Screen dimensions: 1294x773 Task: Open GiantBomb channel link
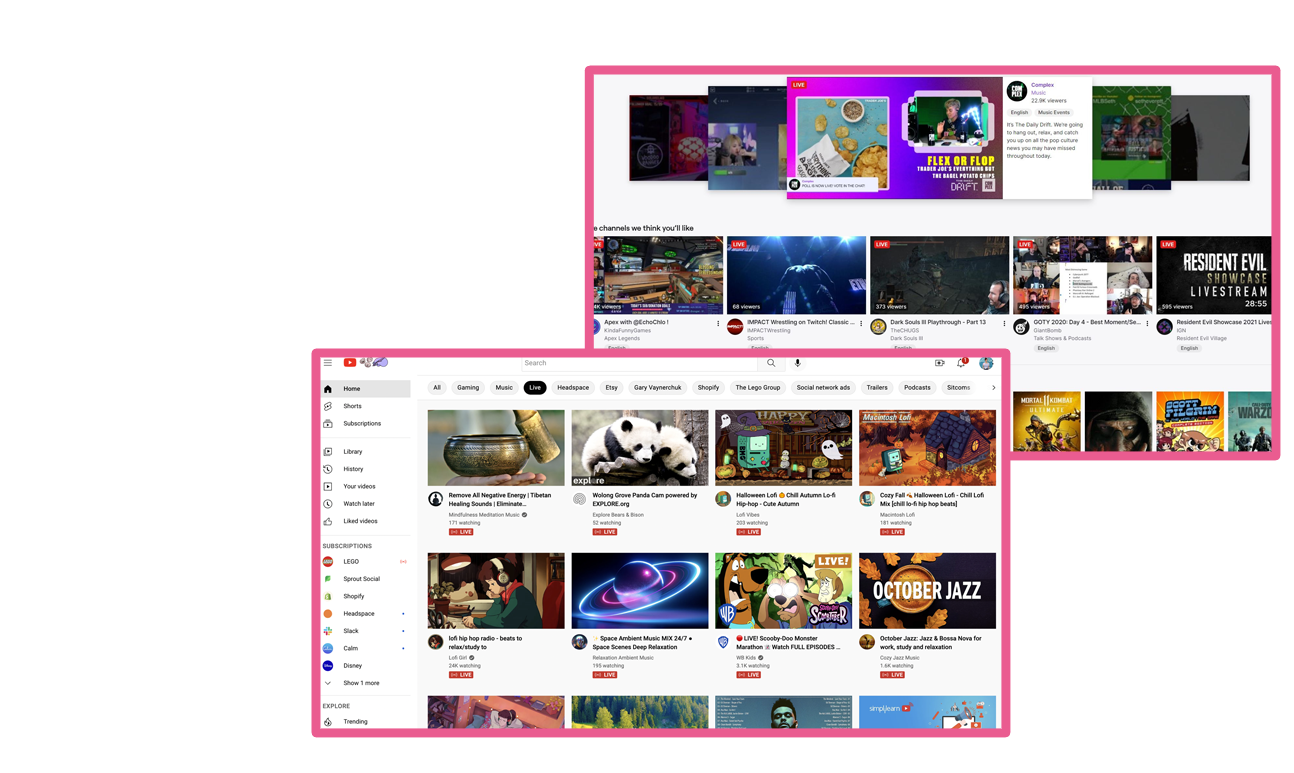point(1049,330)
